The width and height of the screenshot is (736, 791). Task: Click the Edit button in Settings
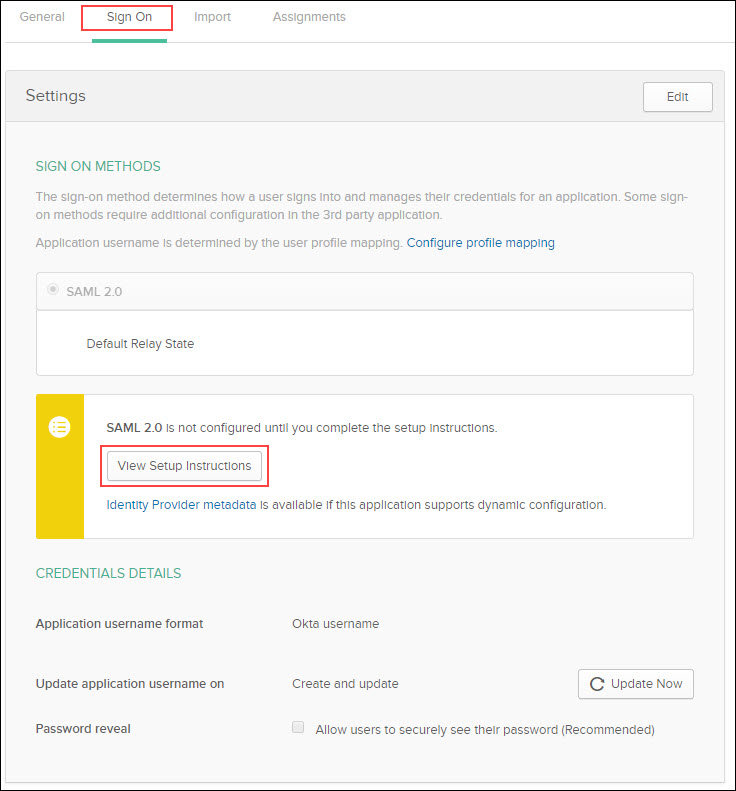677,97
